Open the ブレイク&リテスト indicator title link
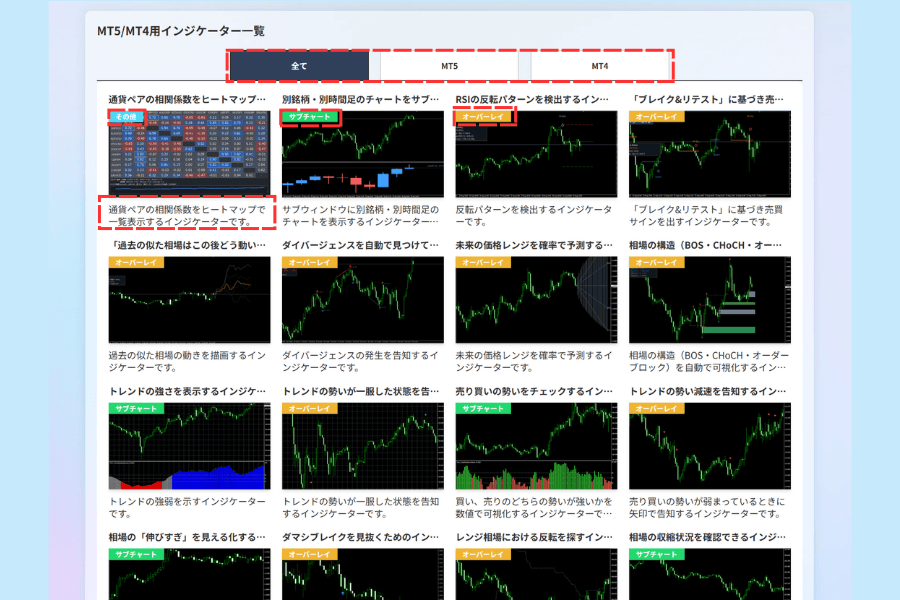 point(706,99)
